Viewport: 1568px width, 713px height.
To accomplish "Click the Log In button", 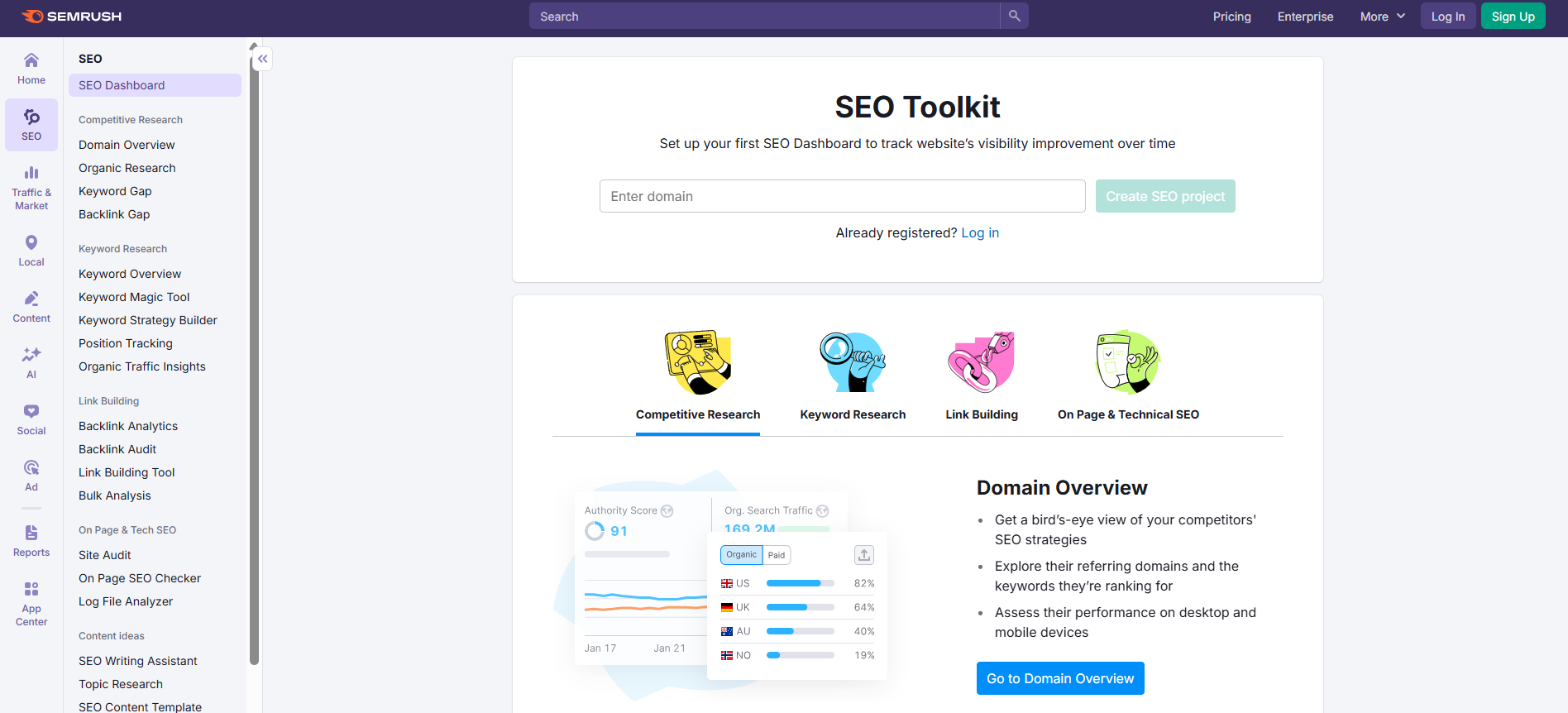I will 1448,17.
